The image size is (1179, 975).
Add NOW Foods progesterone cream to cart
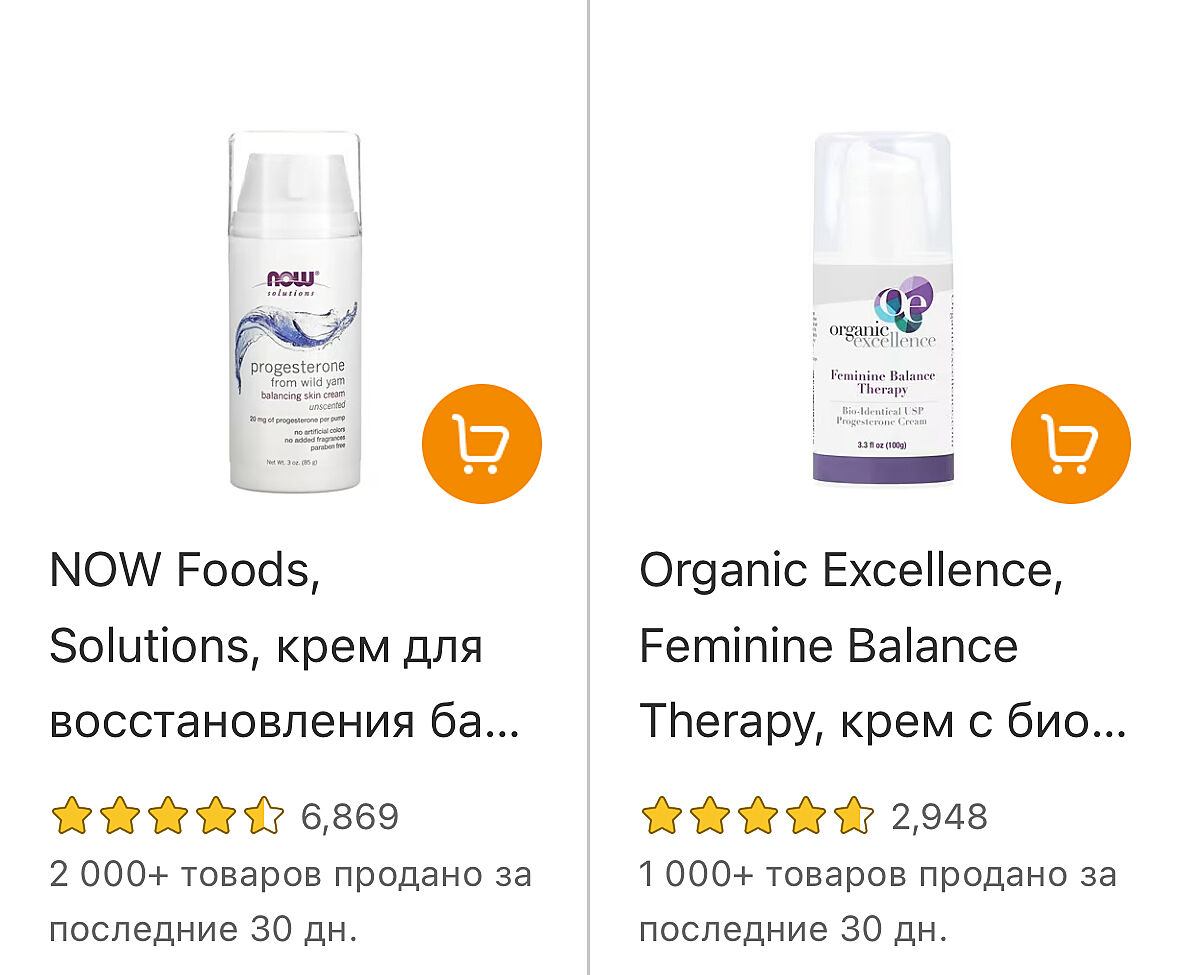[481, 444]
